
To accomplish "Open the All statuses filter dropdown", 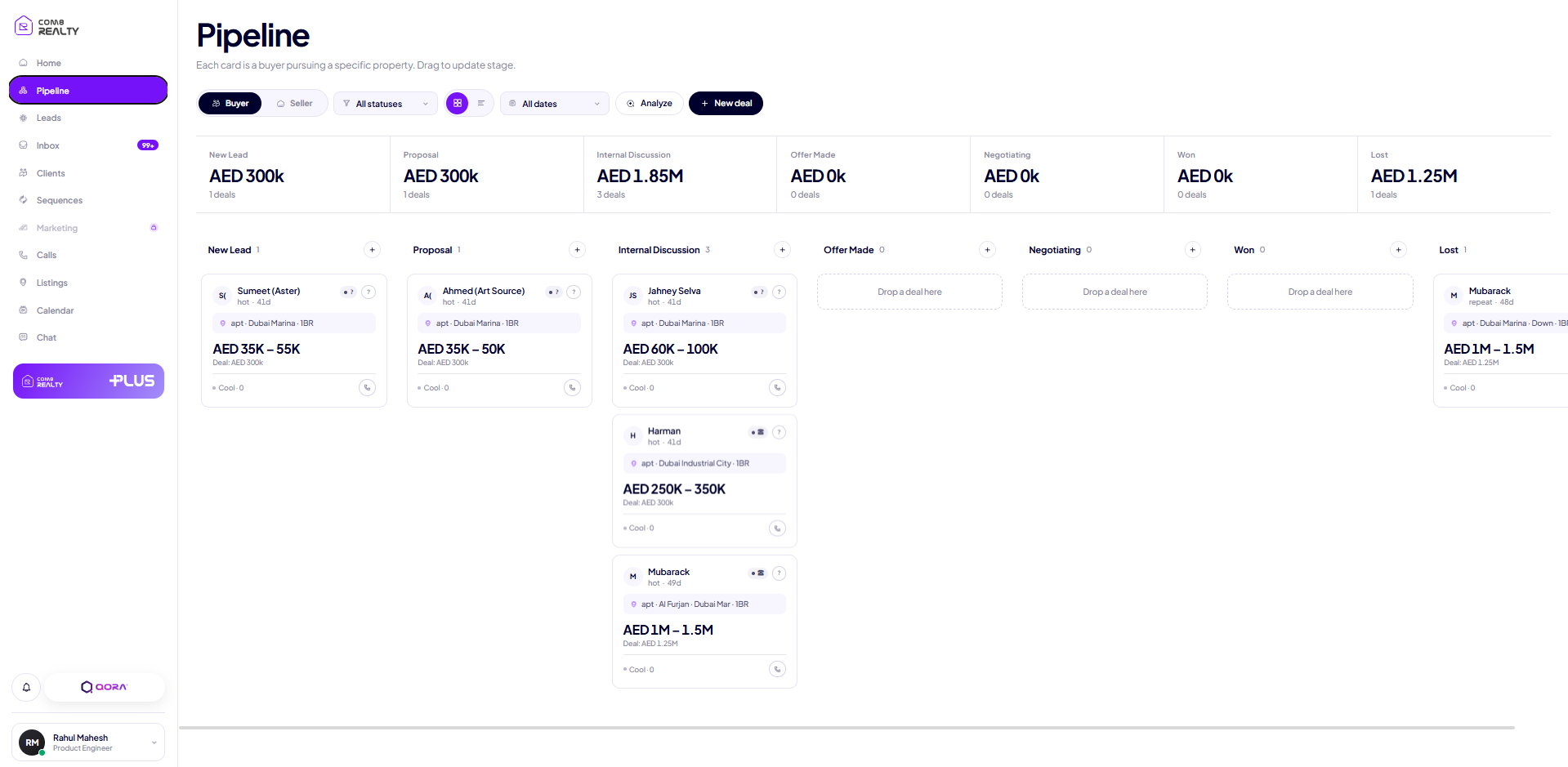I will [x=386, y=104].
